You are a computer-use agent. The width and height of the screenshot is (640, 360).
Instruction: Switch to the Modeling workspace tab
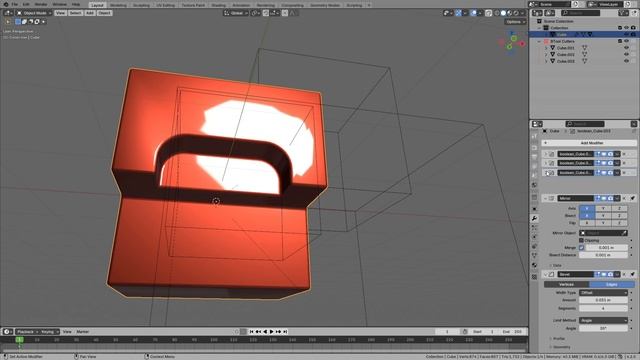[118, 5]
